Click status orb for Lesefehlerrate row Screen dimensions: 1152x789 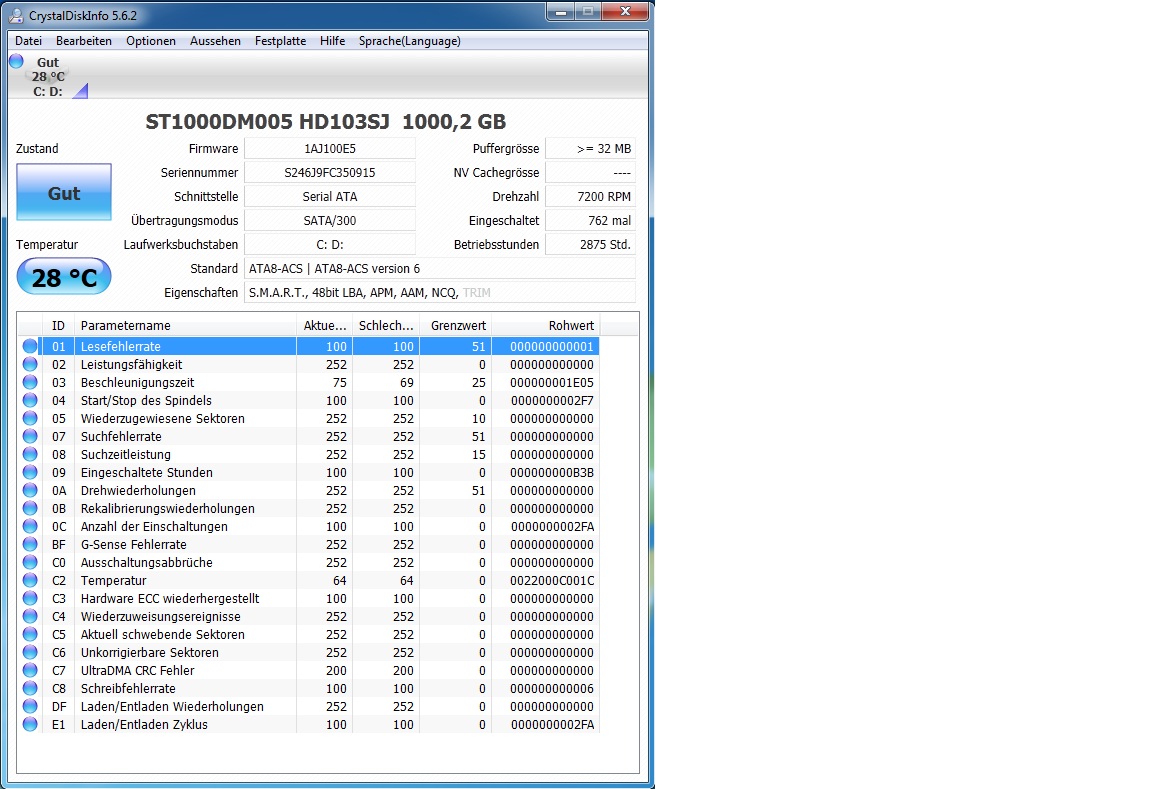pyautogui.click(x=30, y=346)
